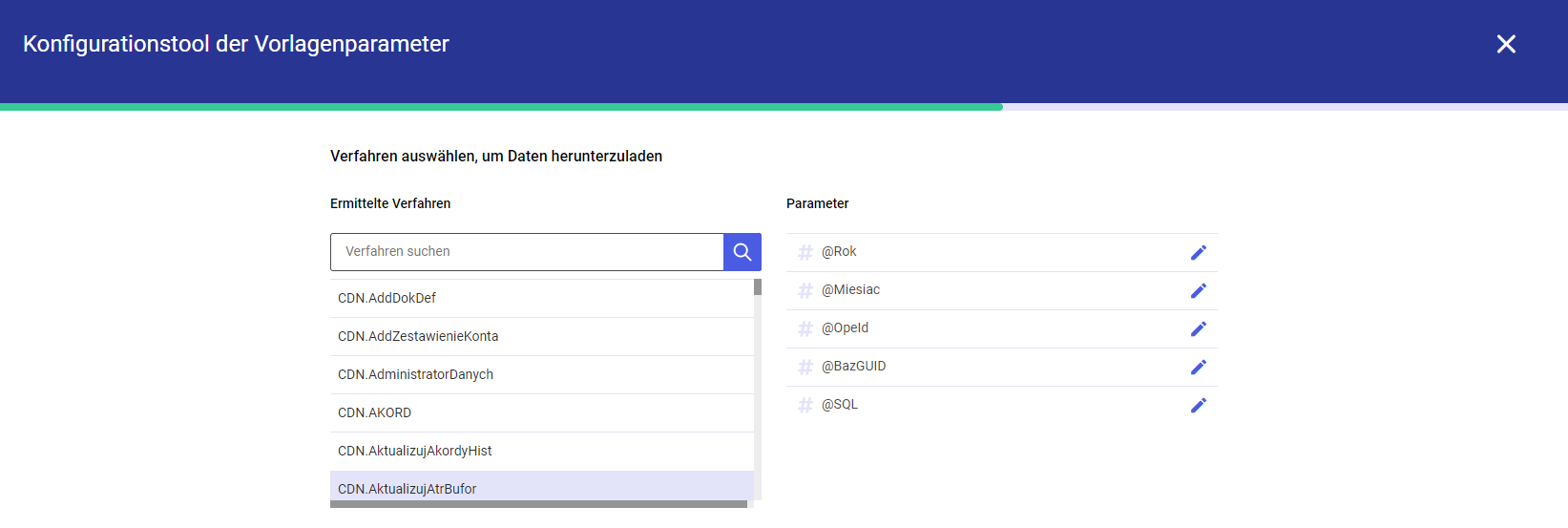Viewport: 1568px width, 528px height.
Task: Click the @Miesiac parameter row
Action: (x=1002, y=290)
